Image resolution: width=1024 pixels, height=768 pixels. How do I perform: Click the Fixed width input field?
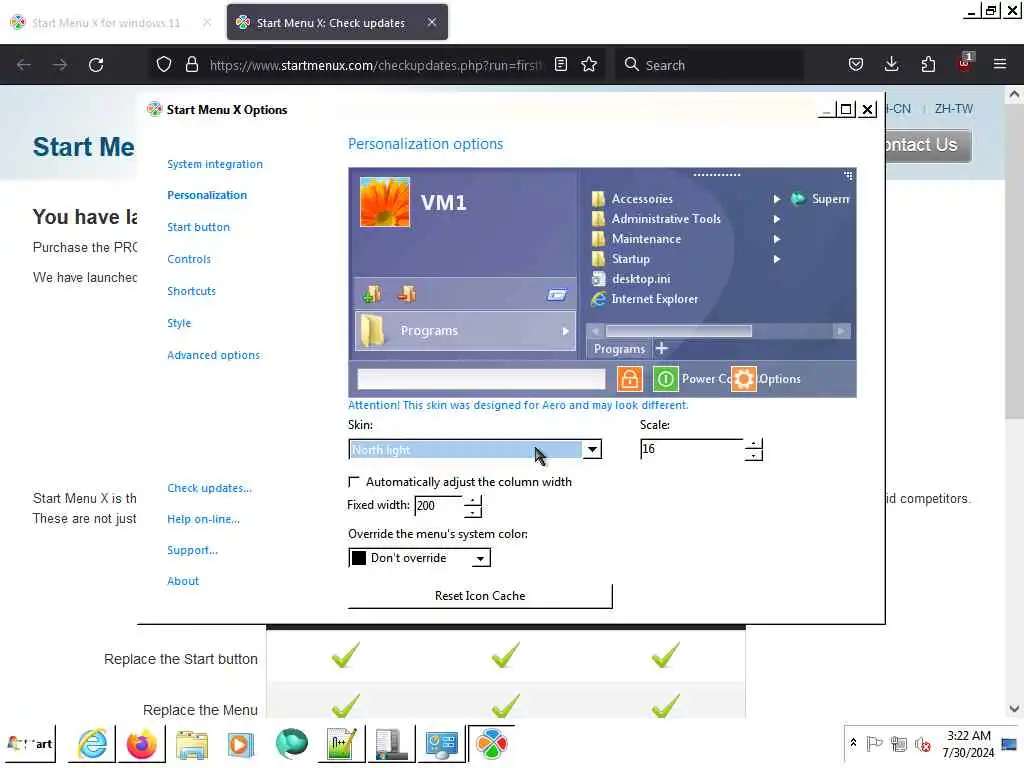pyautogui.click(x=439, y=505)
